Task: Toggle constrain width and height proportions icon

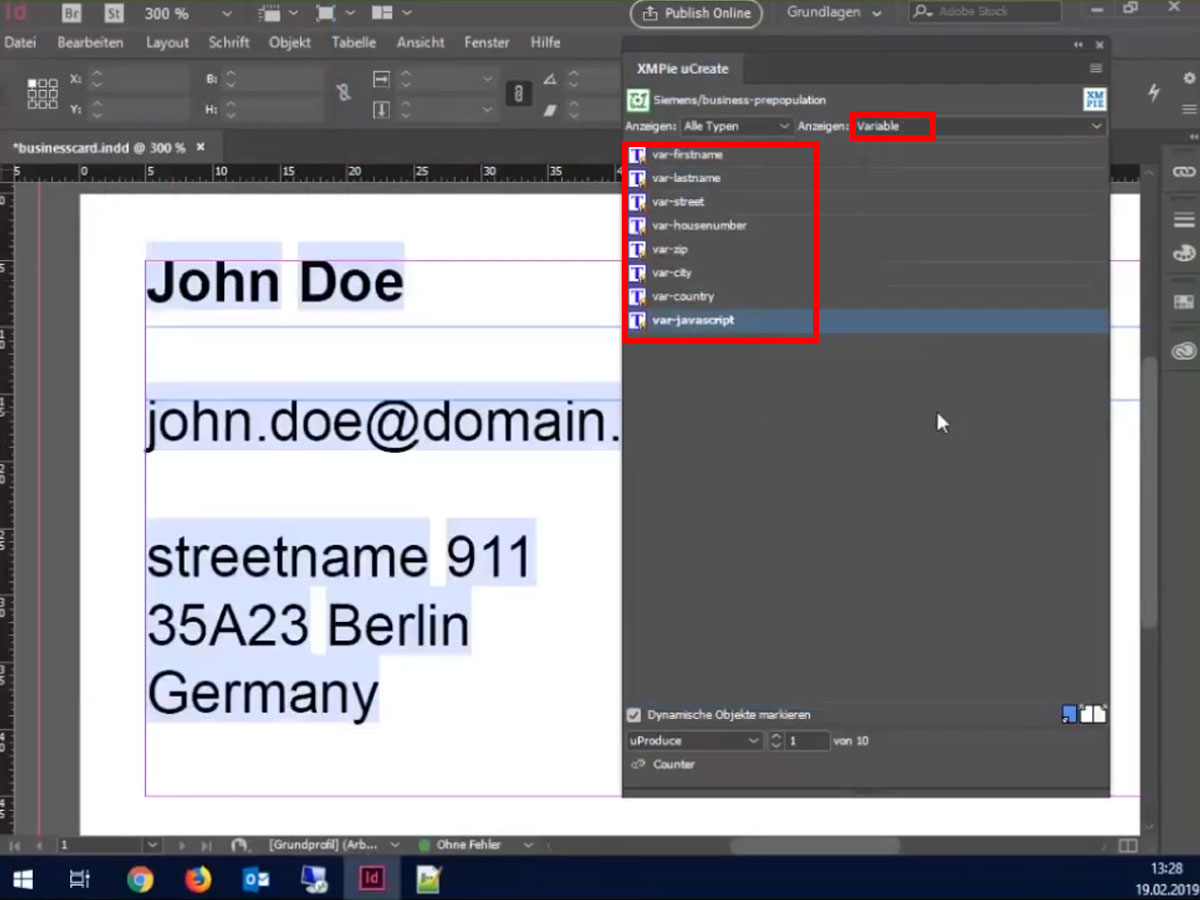Action: (343, 93)
